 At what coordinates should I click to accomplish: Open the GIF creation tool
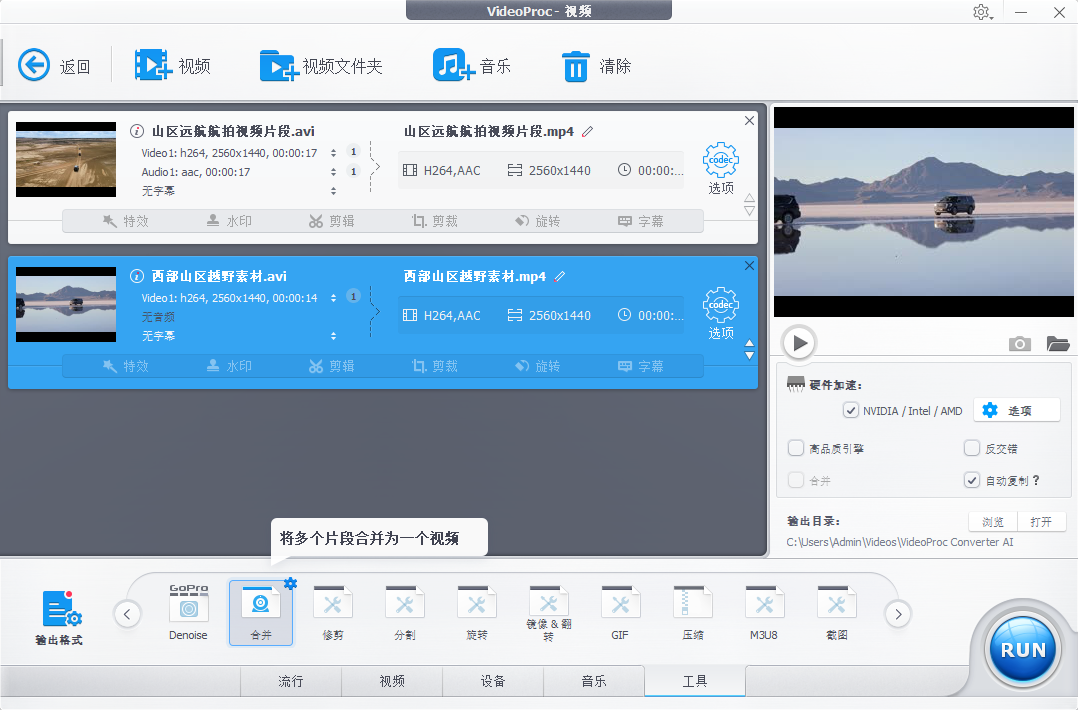(620, 610)
